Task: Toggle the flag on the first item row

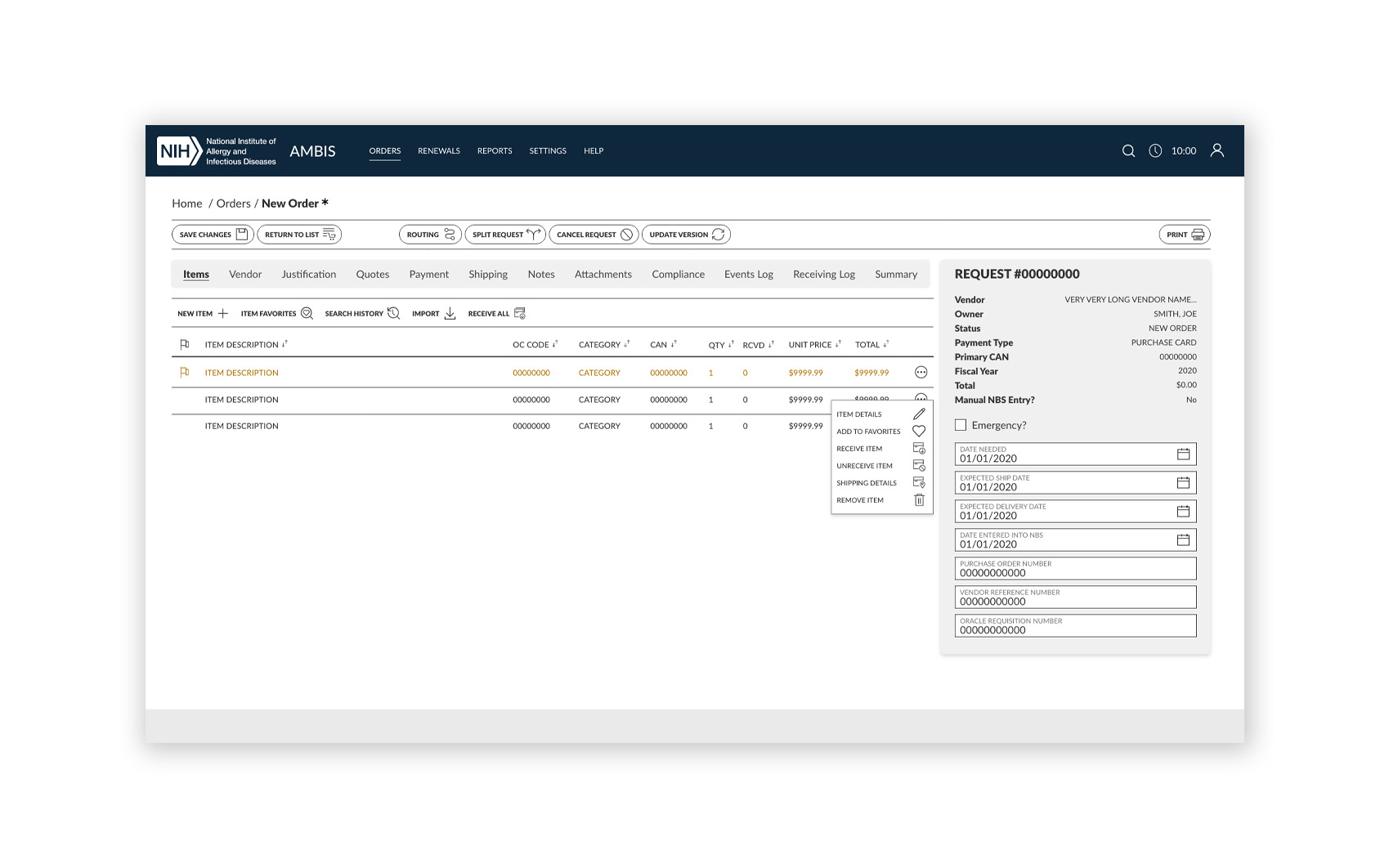Action: [185, 373]
